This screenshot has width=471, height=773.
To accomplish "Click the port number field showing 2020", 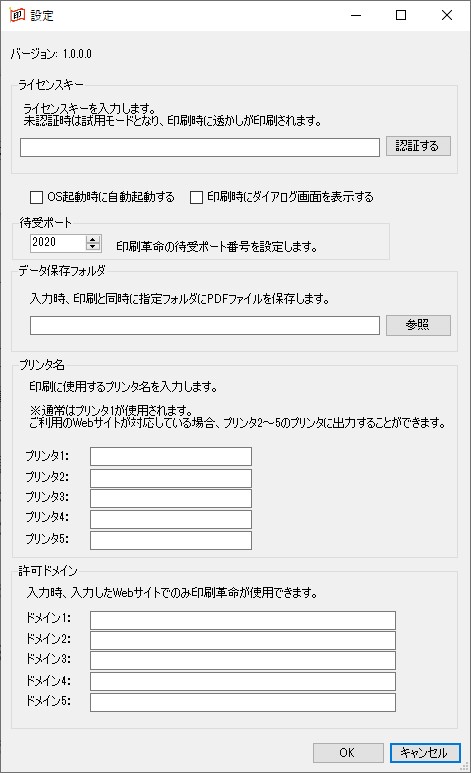I will (58, 243).
